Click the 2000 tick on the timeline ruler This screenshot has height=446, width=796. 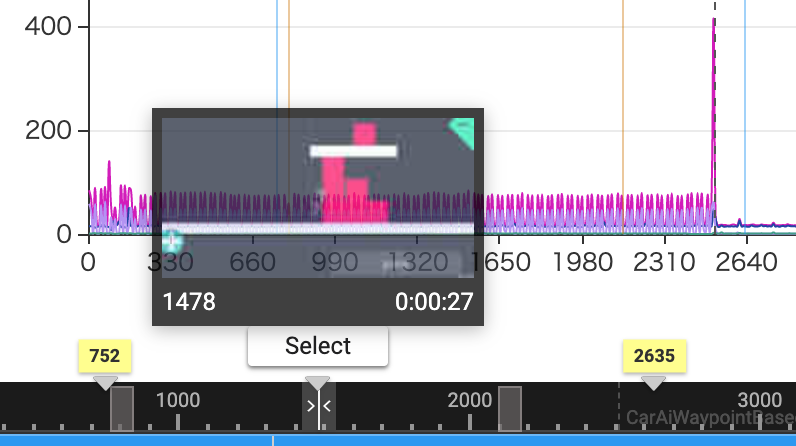tap(470, 401)
